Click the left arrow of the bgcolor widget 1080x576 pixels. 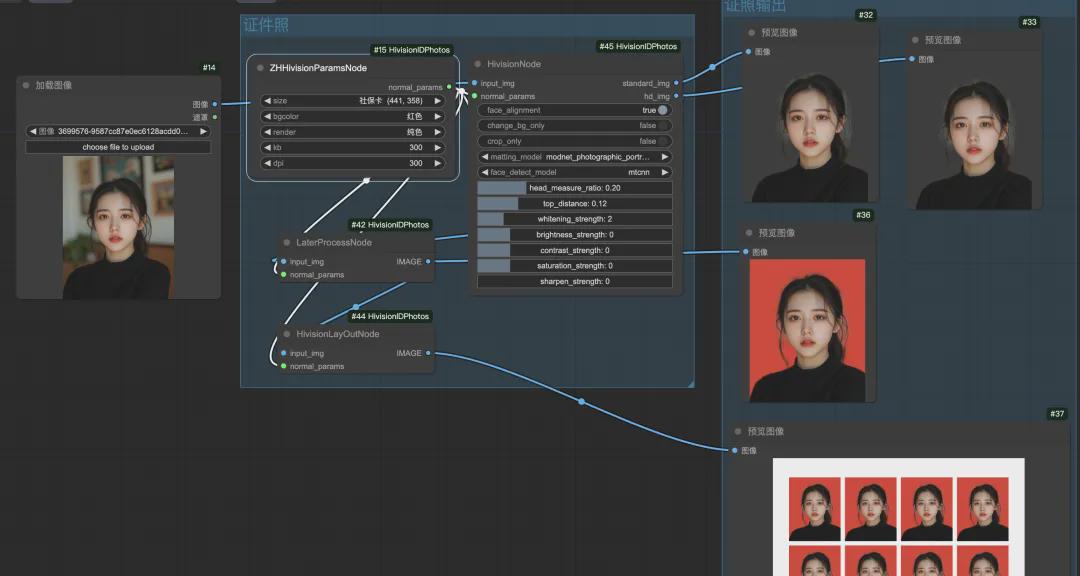[x=267, y=116]
